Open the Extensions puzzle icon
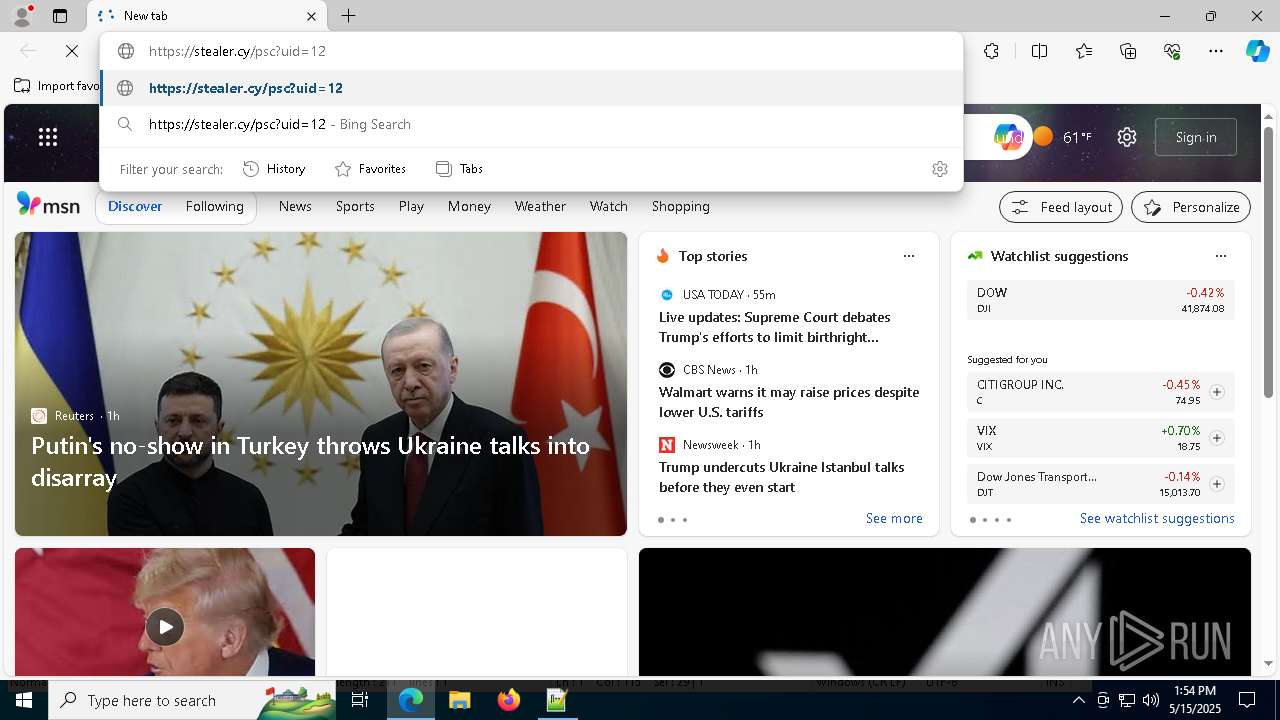The image size is (1280, 720). point(991,51)
